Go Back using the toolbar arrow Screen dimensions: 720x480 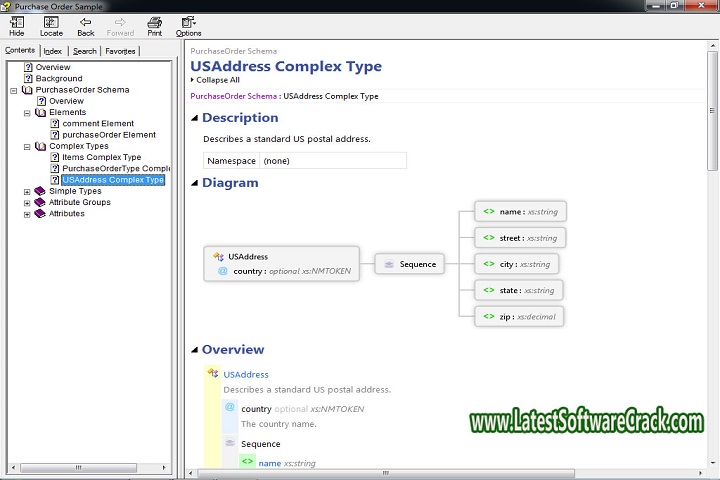(85, 22)
